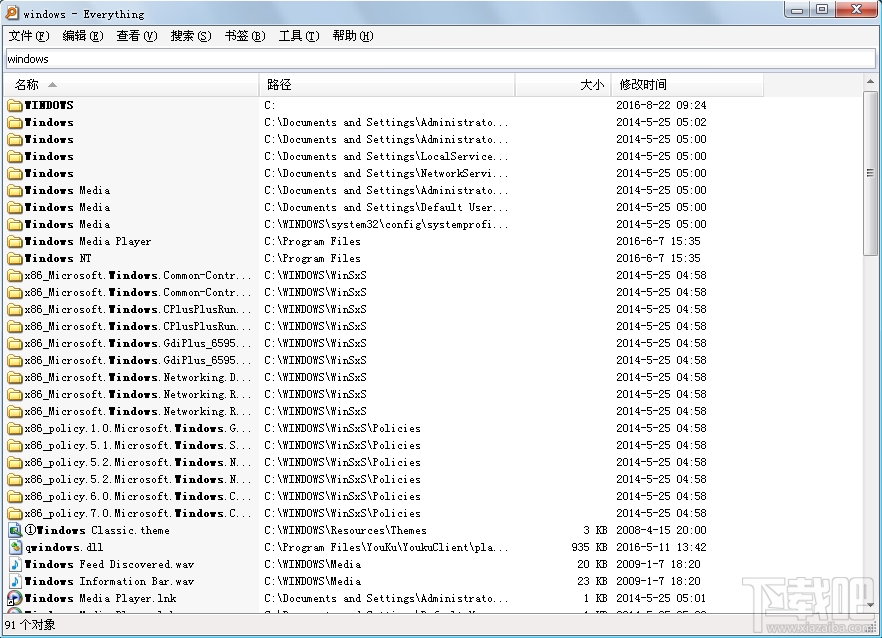882x638 pixels.
Task: Click date 2016-8-22 09:24
Action: click(661, 105)
